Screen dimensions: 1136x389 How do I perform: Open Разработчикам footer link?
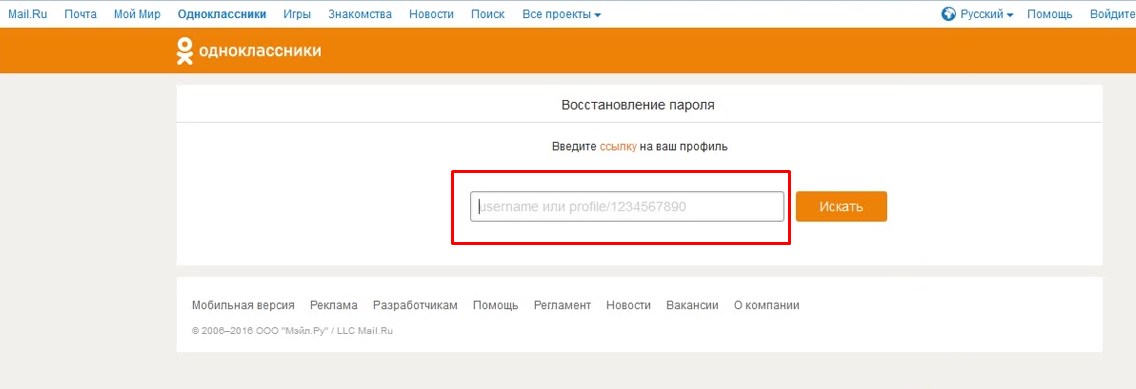point(415,306)
